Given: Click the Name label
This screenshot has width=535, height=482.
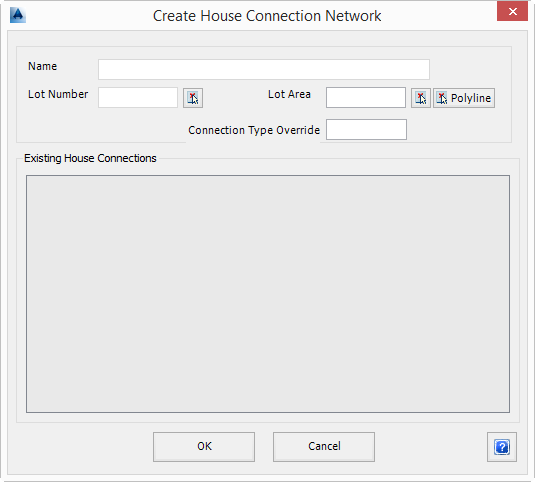Looking at the screenshot, I should coord(42,66).
